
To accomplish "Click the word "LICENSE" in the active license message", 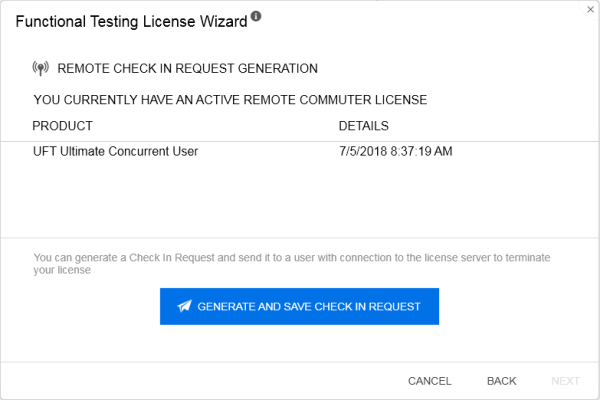I will click(400, 100).
